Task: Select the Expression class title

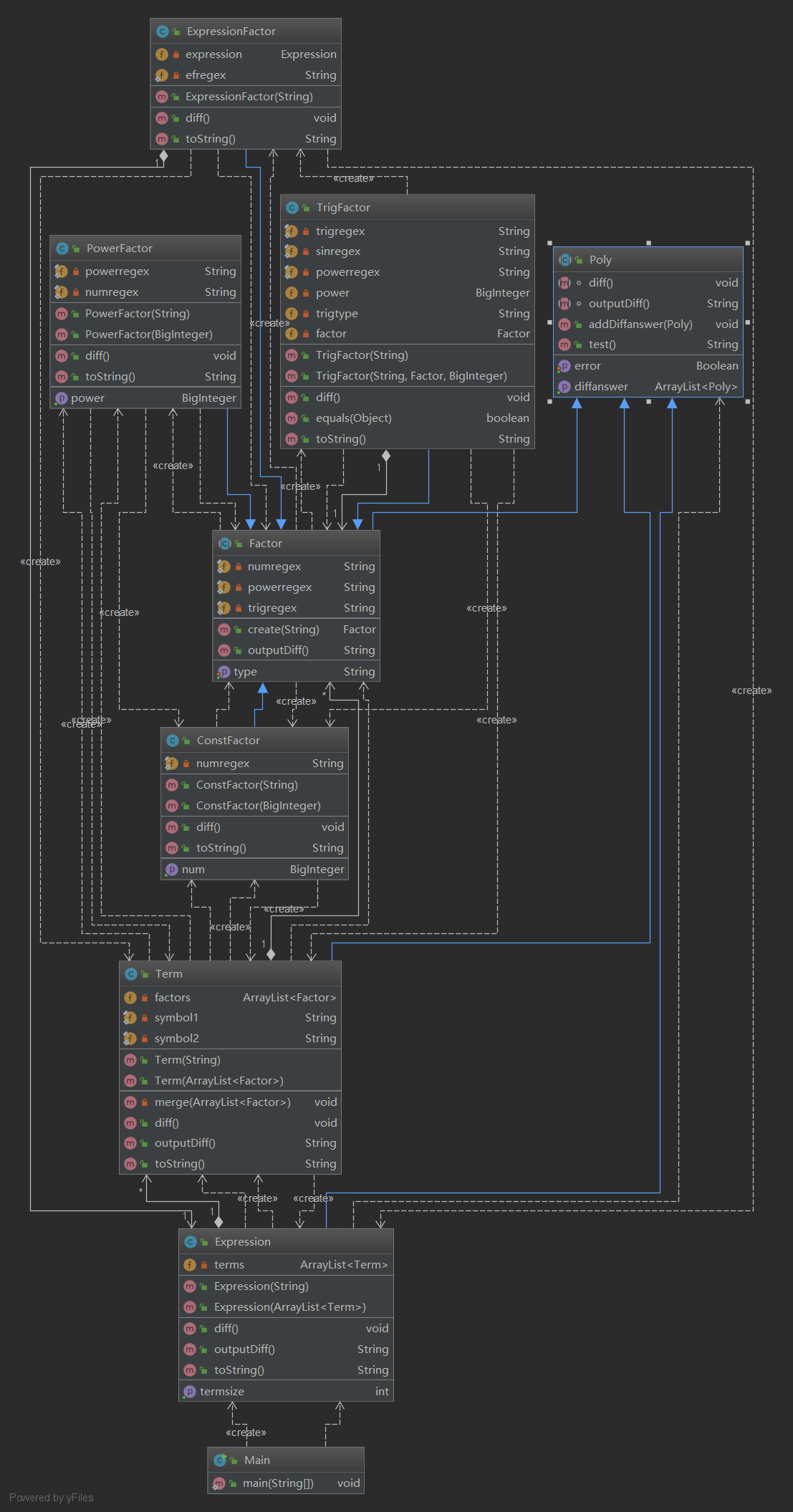Action: [242, 1242]
